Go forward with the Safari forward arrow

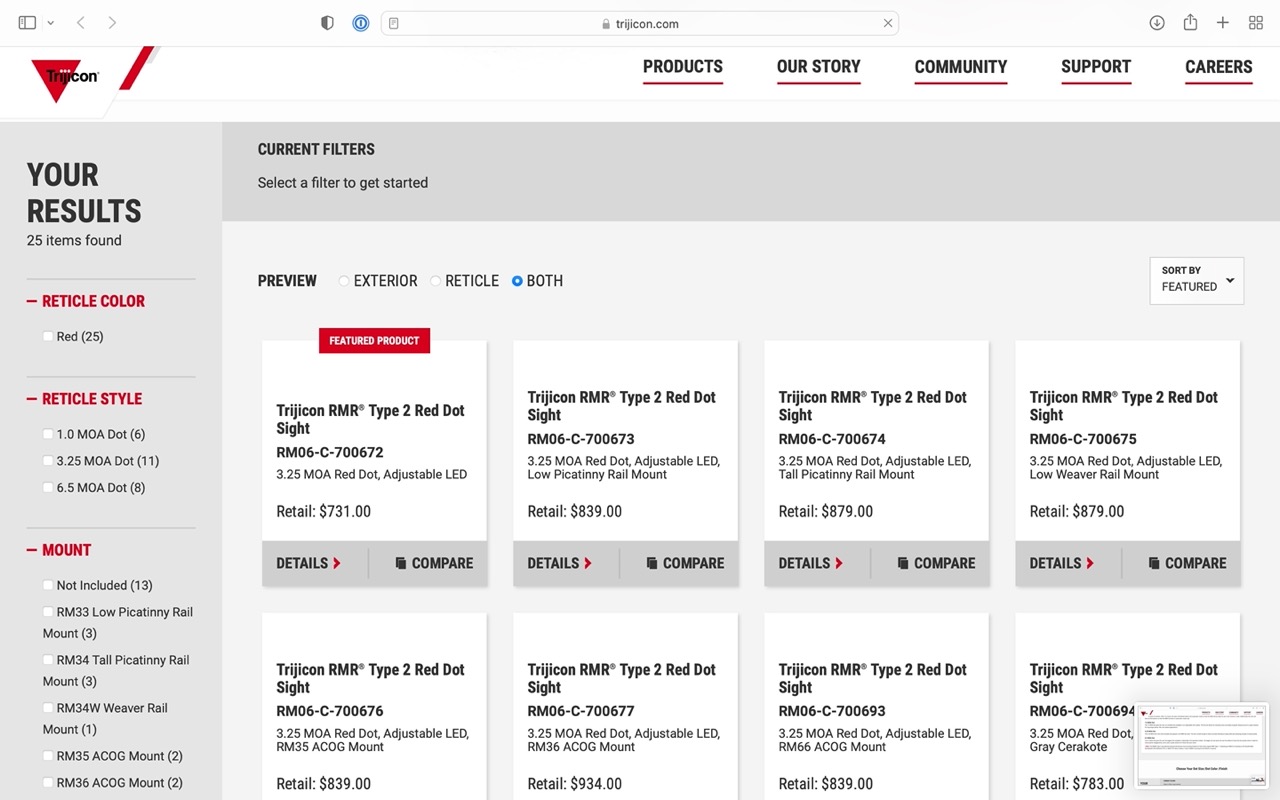tap(112, 23)
